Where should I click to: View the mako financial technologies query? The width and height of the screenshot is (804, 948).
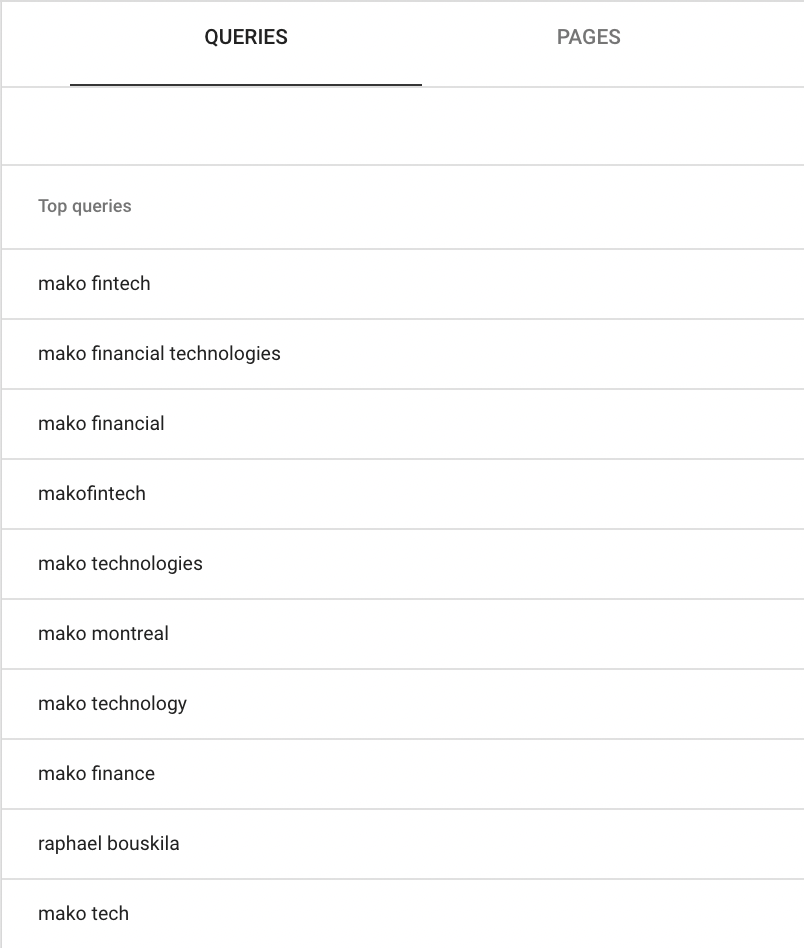tap(159, 354)
